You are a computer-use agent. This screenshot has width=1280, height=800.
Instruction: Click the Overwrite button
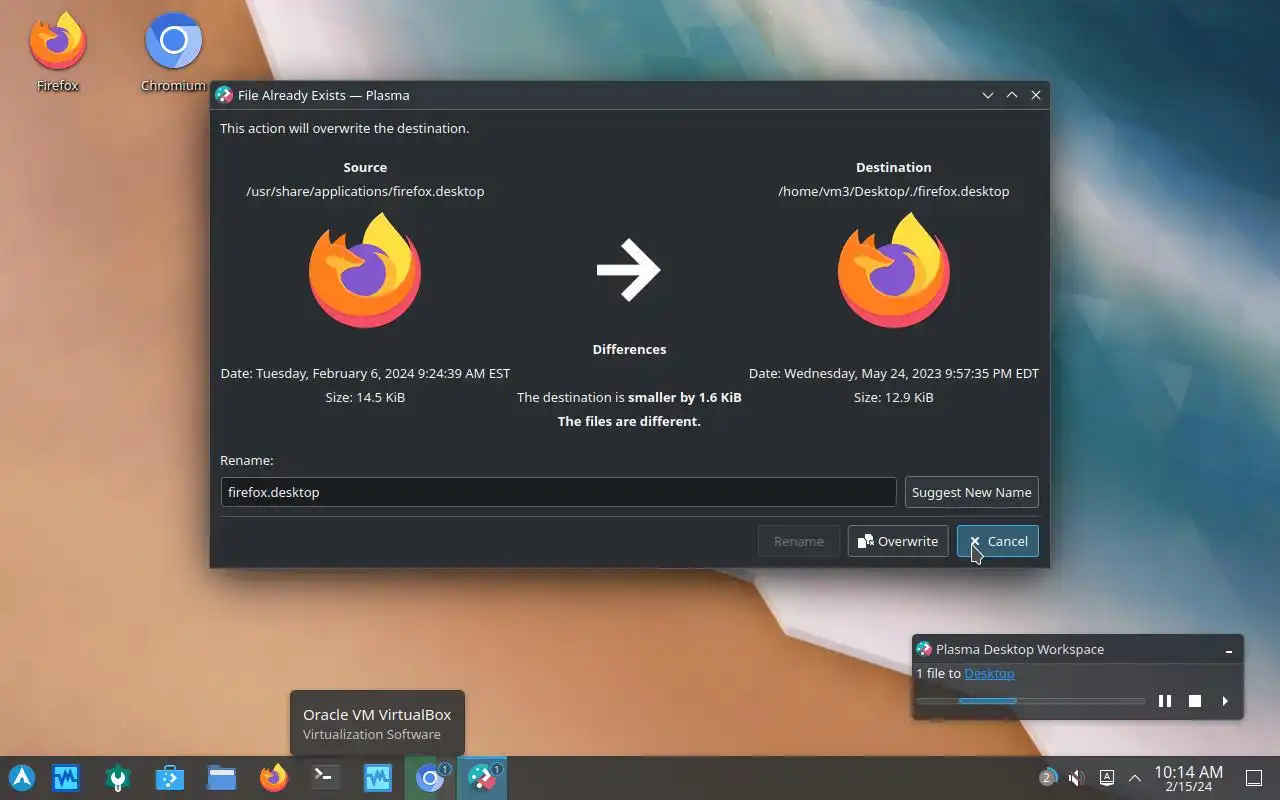pyautogui.click(x=898, y=541)
